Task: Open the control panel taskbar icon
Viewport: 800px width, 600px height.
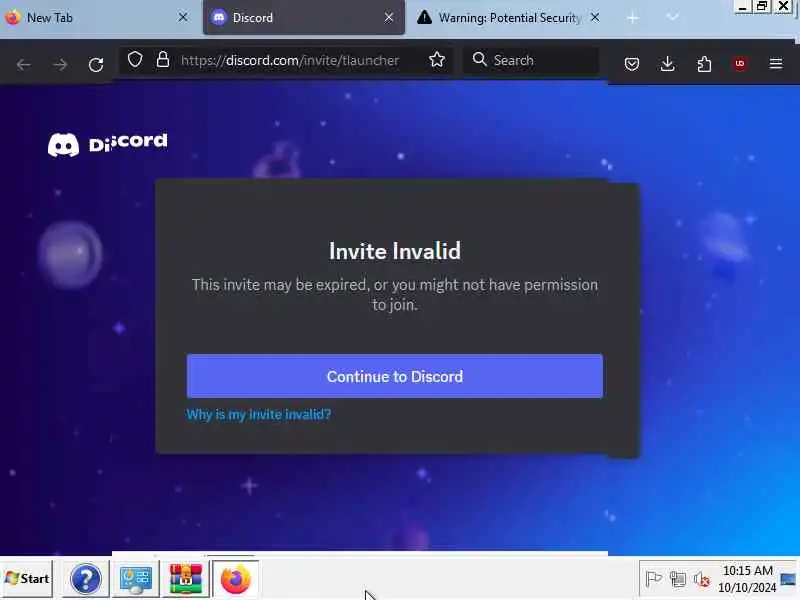Action: (x=135, y=579)
